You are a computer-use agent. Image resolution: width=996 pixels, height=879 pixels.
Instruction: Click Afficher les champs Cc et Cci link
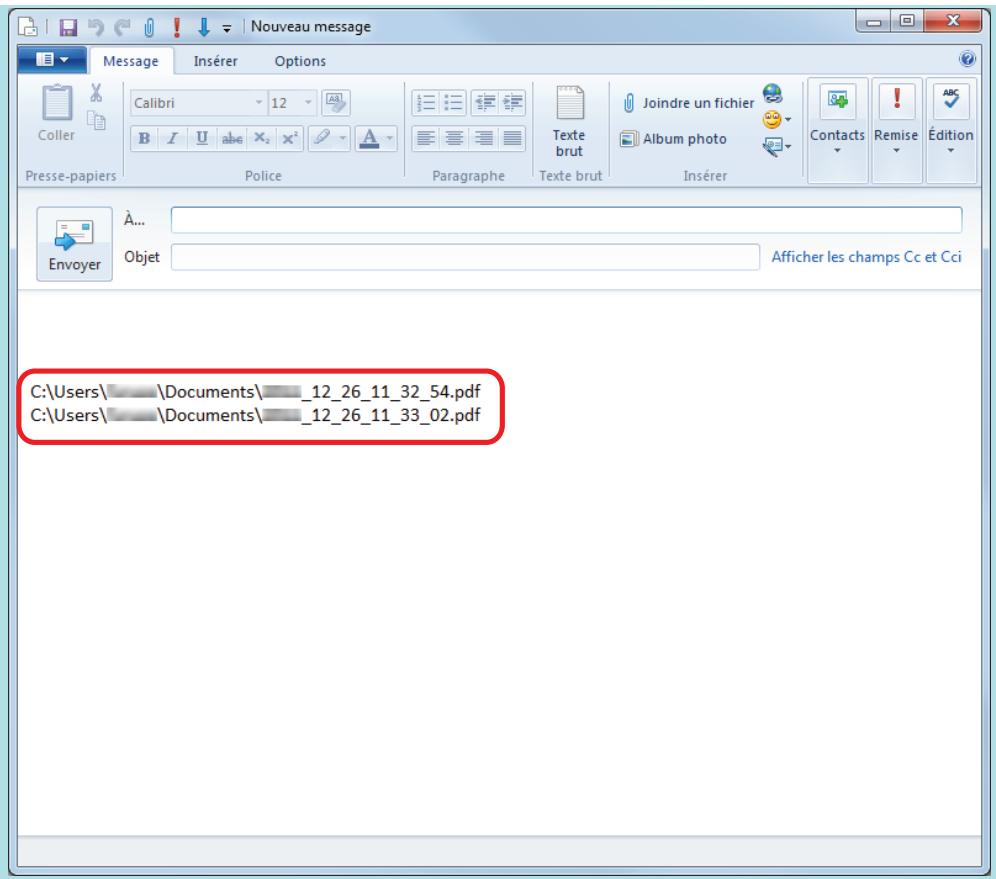(x=866, y=257)
